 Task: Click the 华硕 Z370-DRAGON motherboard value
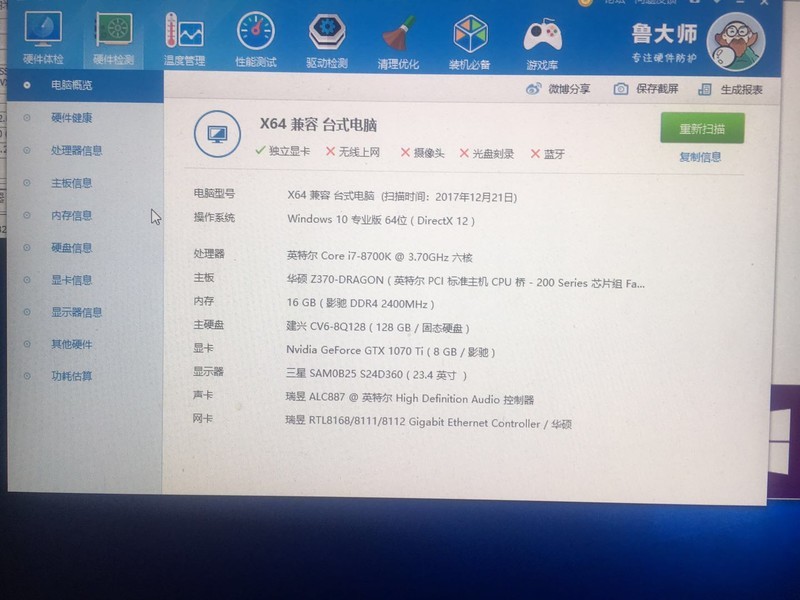(x=465, y=282)
